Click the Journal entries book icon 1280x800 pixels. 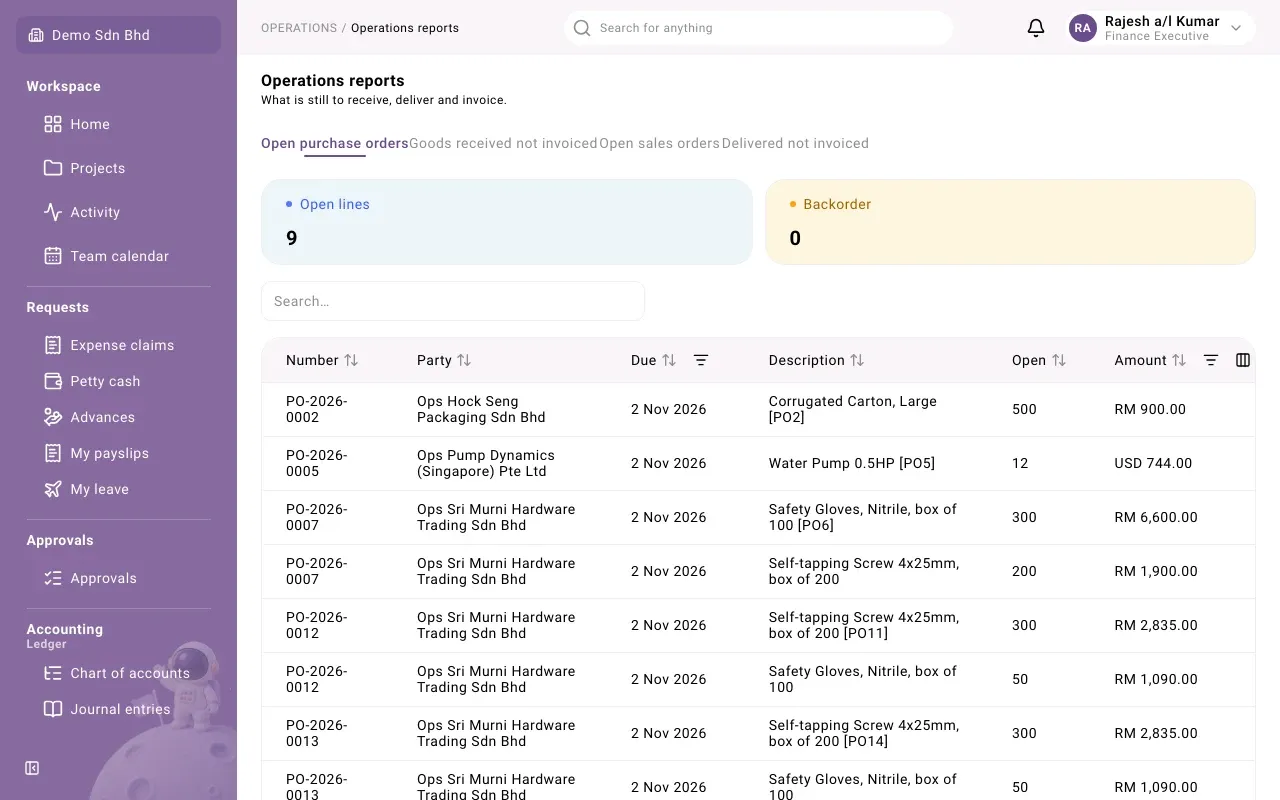pos(53,709)
